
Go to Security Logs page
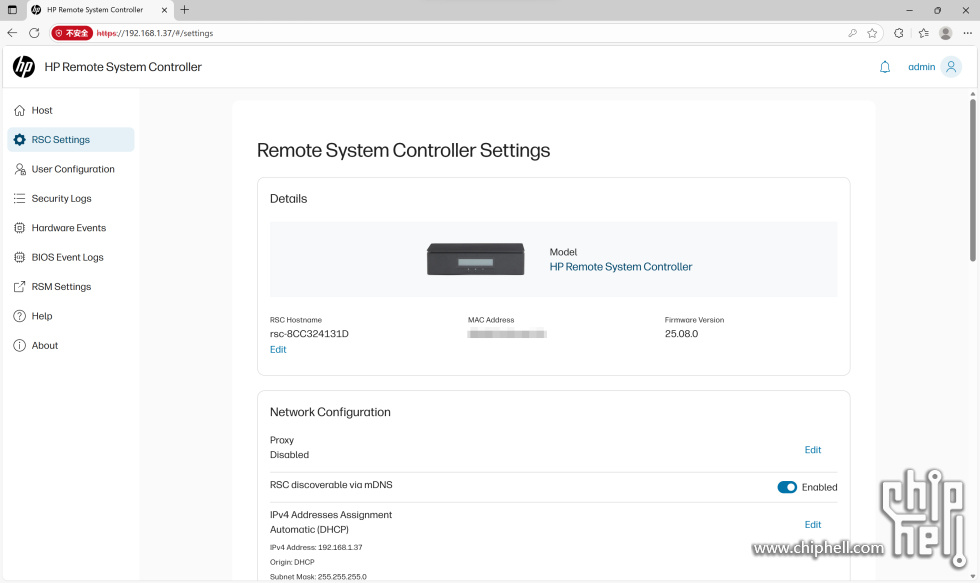pyautogui.click(x=61, y=199)
